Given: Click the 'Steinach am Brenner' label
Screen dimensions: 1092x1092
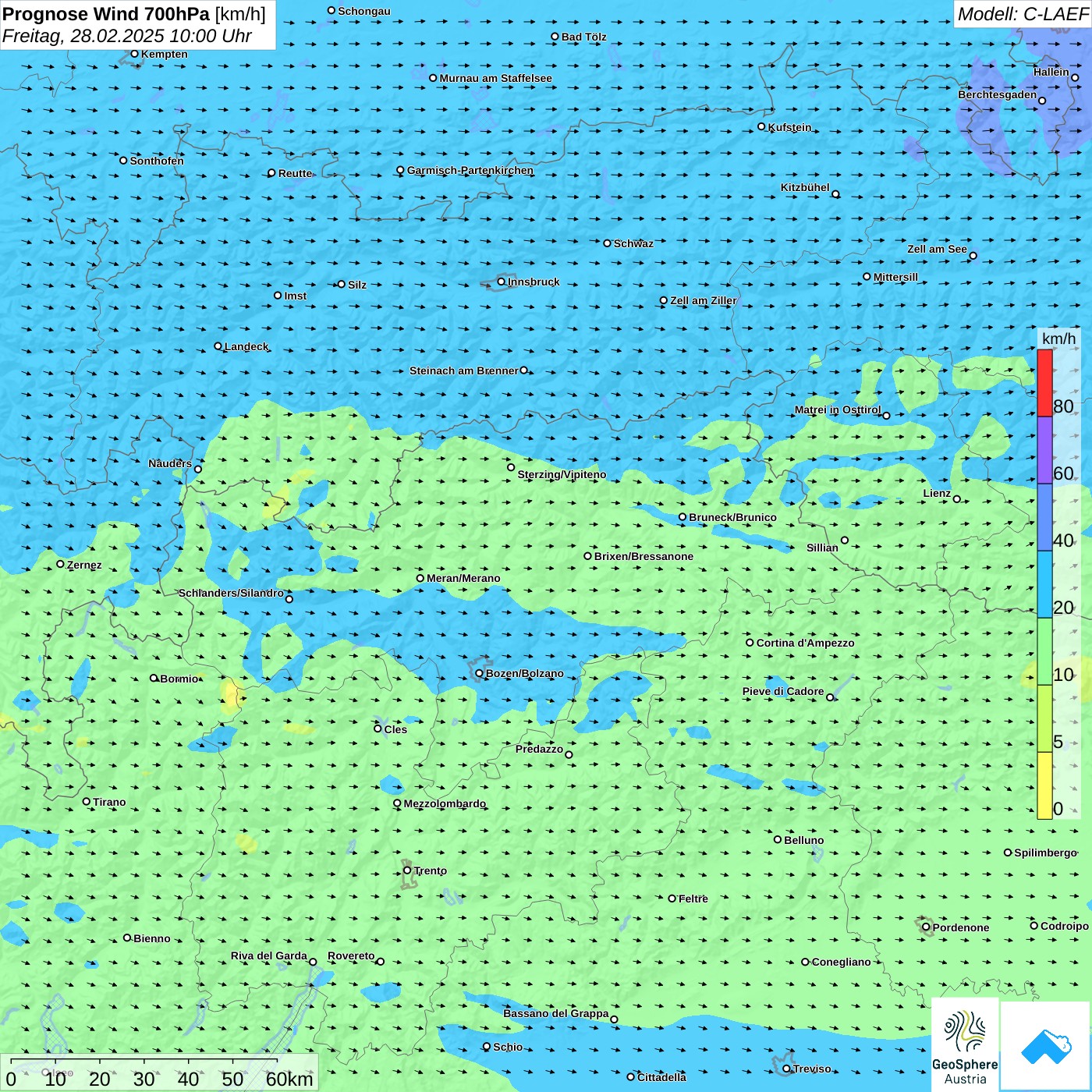Looking at the screenshot, I should 464,370.
